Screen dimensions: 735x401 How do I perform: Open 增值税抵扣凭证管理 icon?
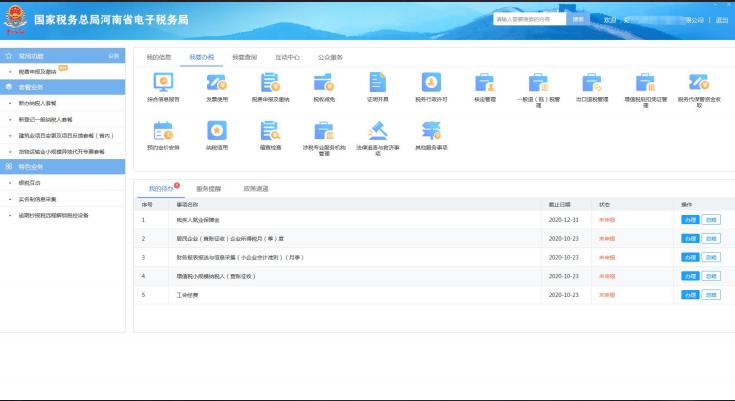645,83
